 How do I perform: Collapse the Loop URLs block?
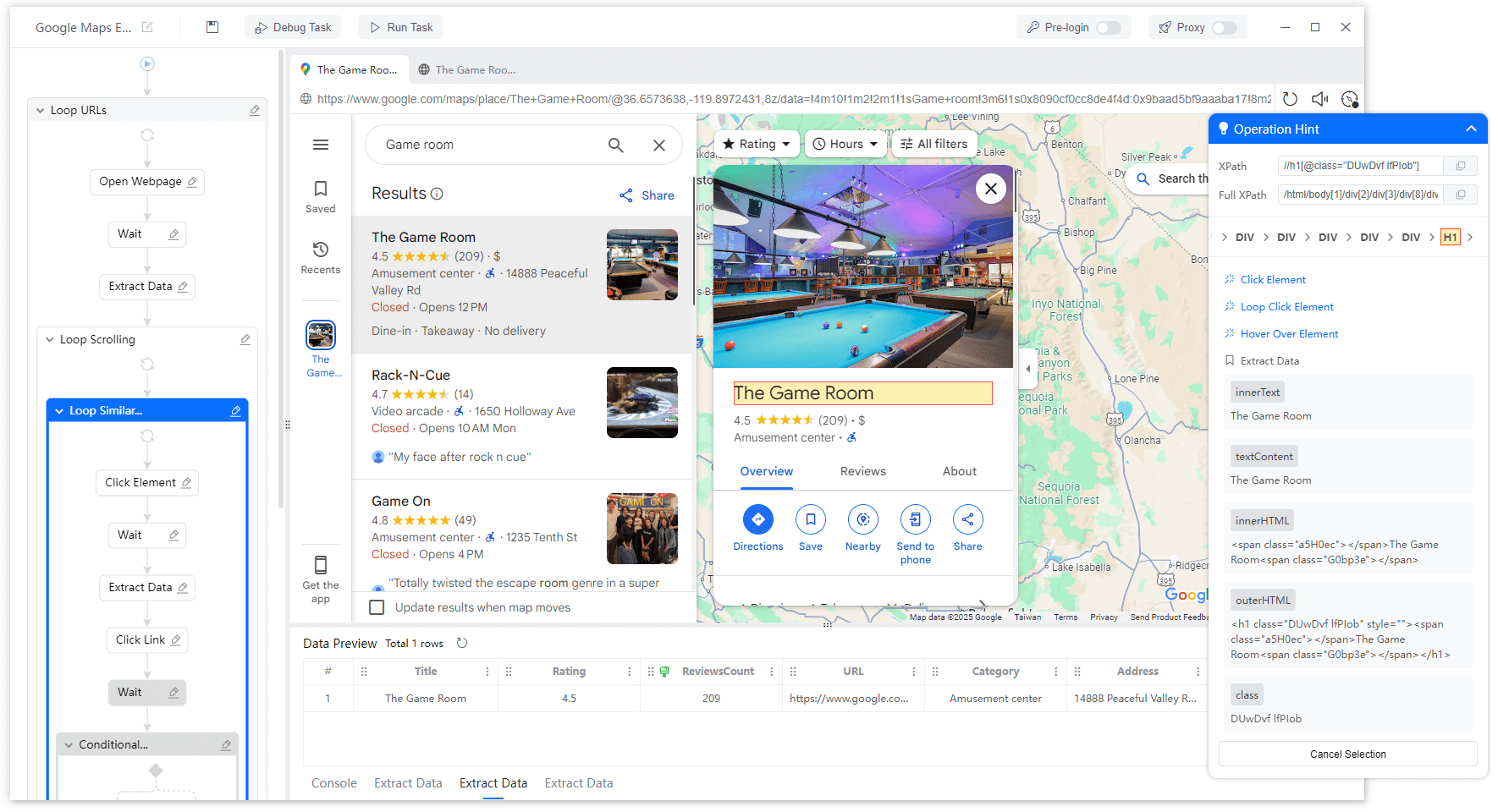tap(40, 110)
